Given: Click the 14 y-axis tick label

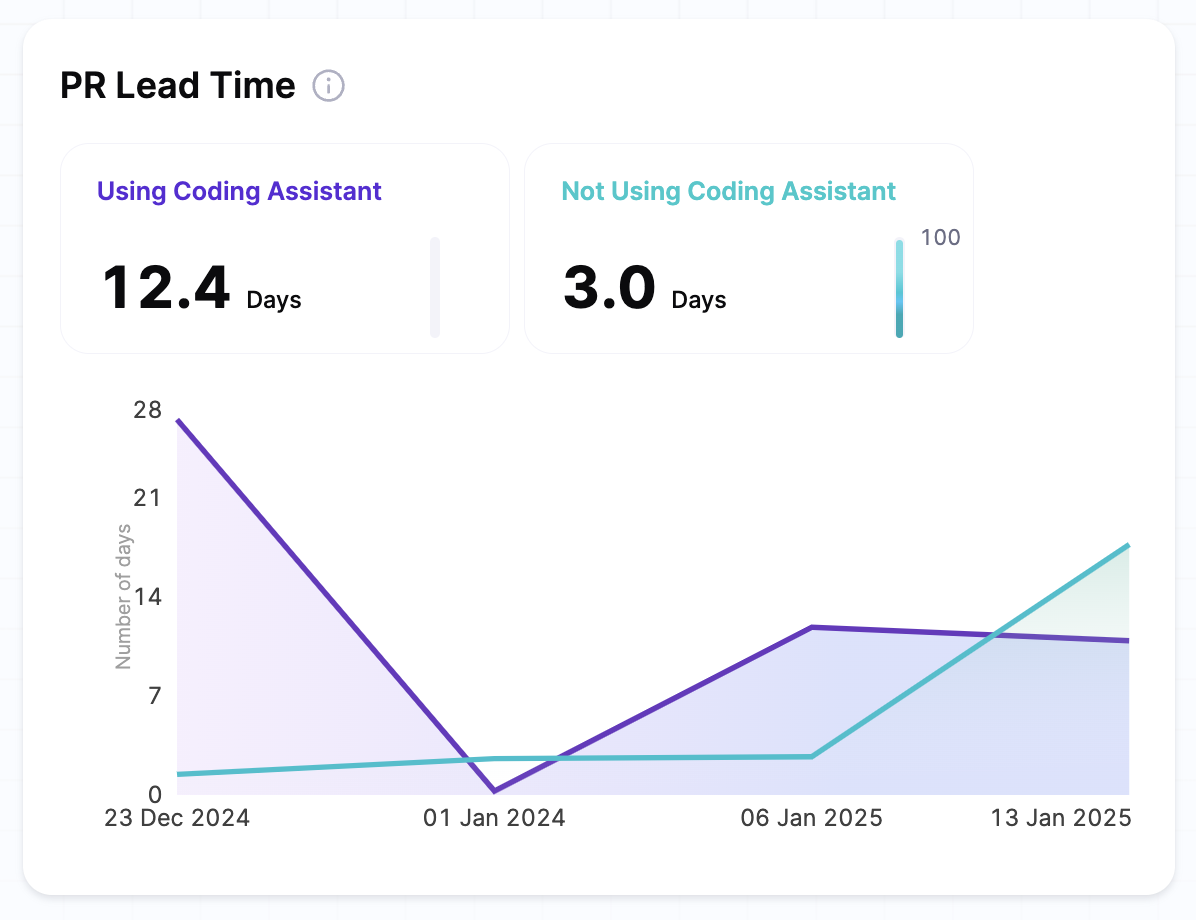Looking at the screenshot, I should point(147,597).
